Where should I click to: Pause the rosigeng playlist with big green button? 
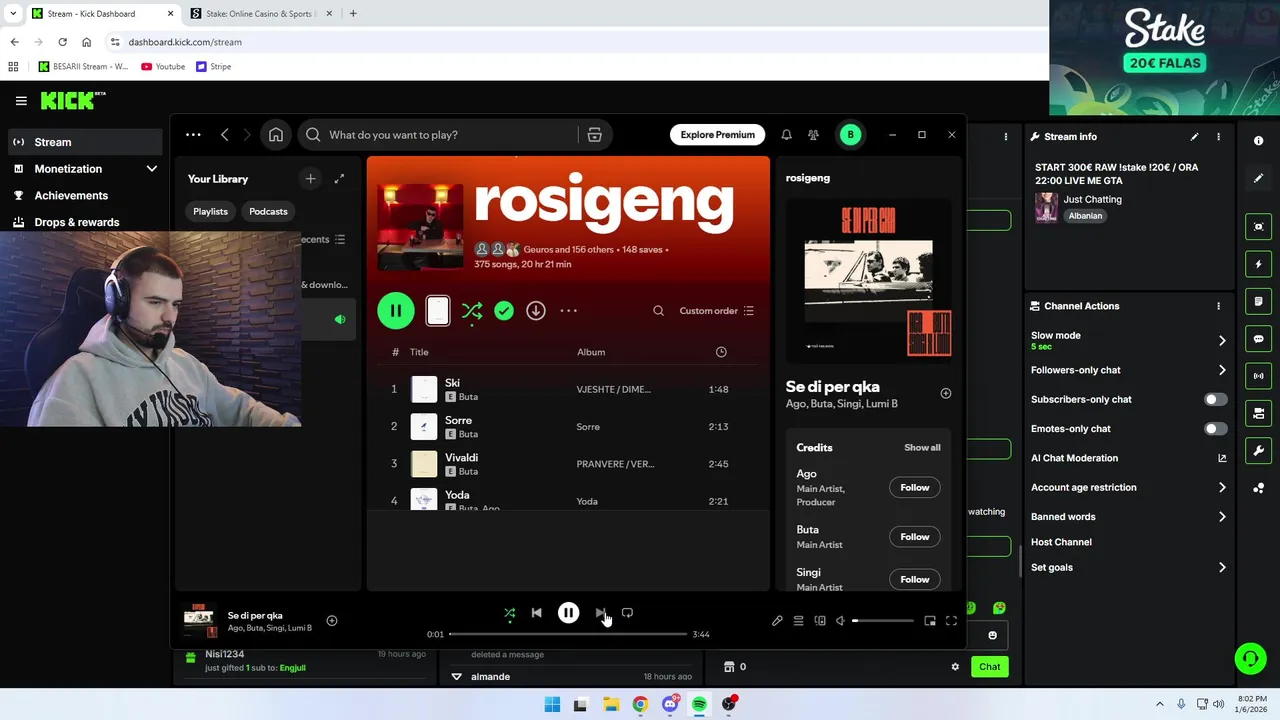tap(396, 311)
